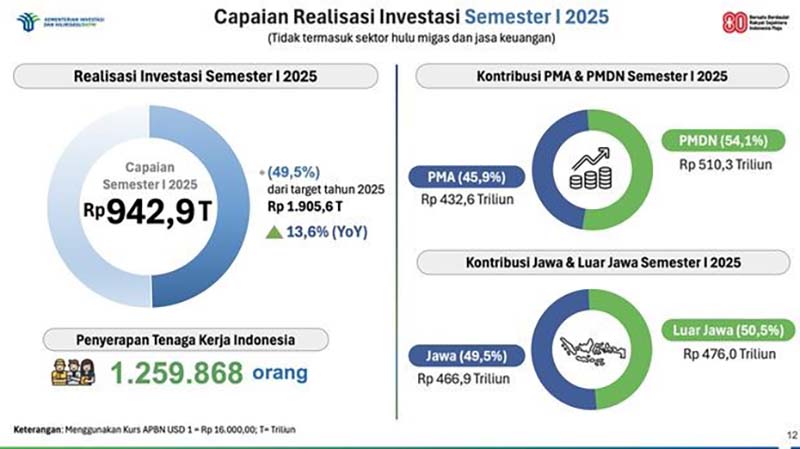Click the Kontribusi Jawa & Luar Jawa header
800x449 pixels.
point(602,264)
